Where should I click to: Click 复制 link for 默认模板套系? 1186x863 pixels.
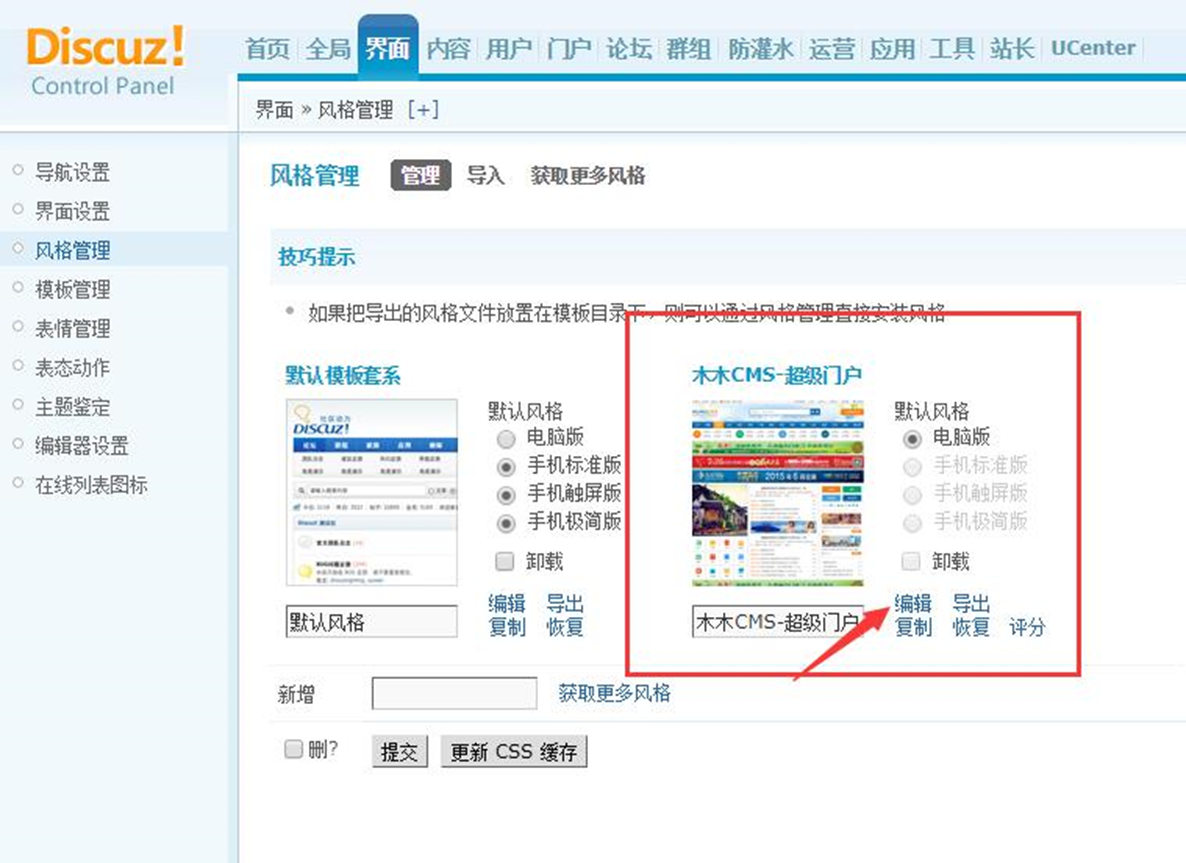coord(507,627)
